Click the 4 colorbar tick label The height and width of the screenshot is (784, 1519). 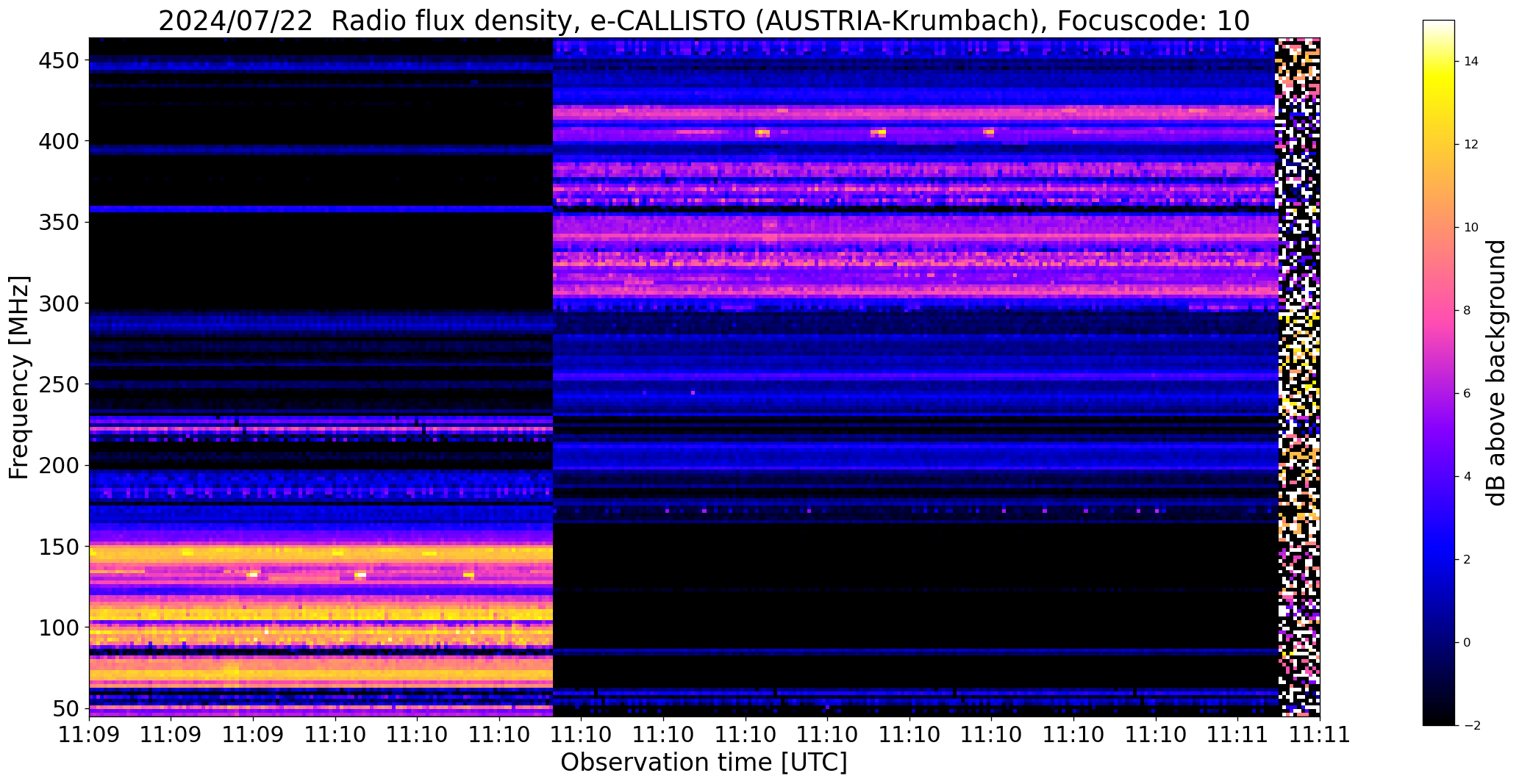[1467, 476]
